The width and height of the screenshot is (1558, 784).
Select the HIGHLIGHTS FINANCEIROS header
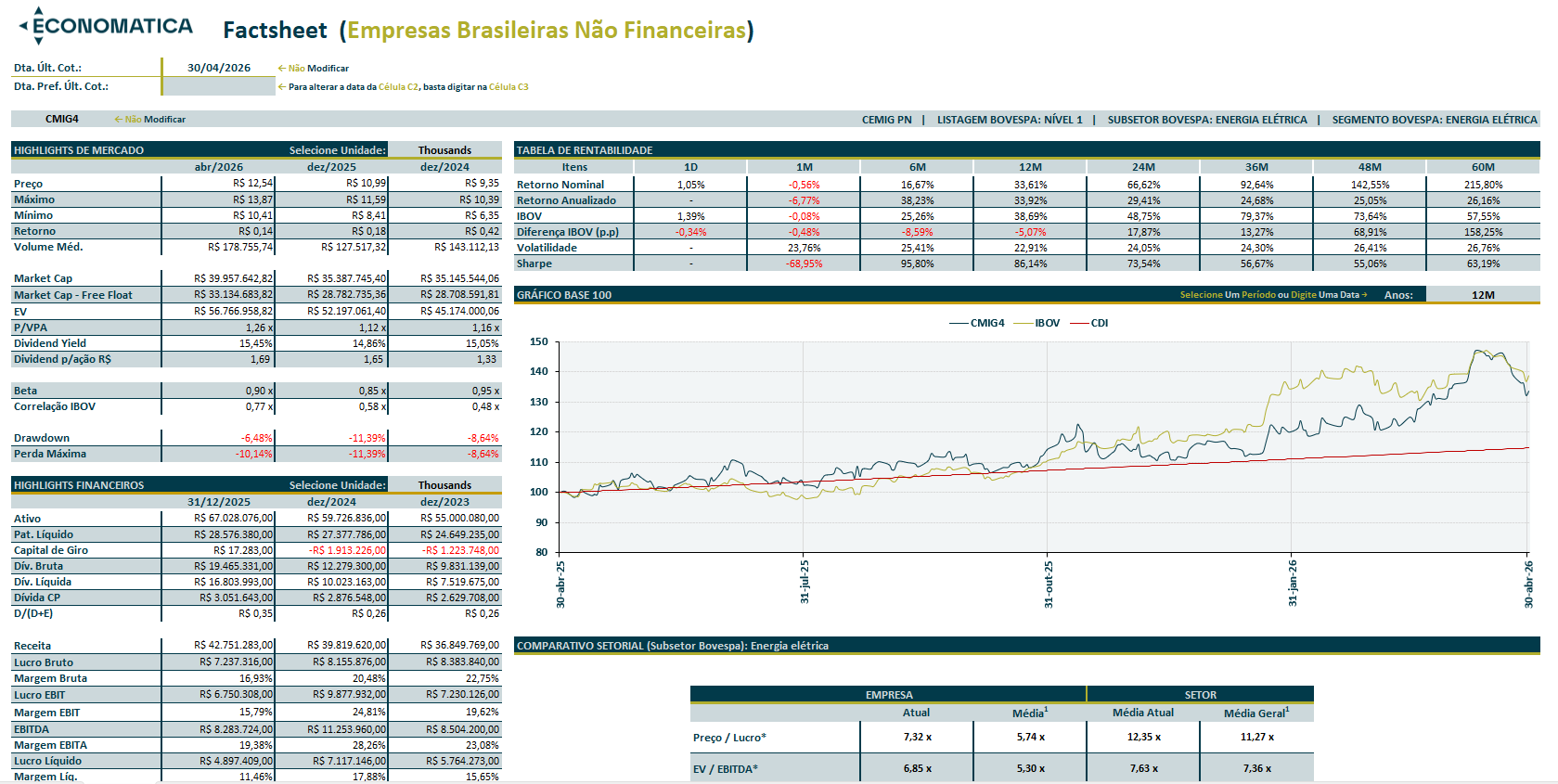coord(79,485)
